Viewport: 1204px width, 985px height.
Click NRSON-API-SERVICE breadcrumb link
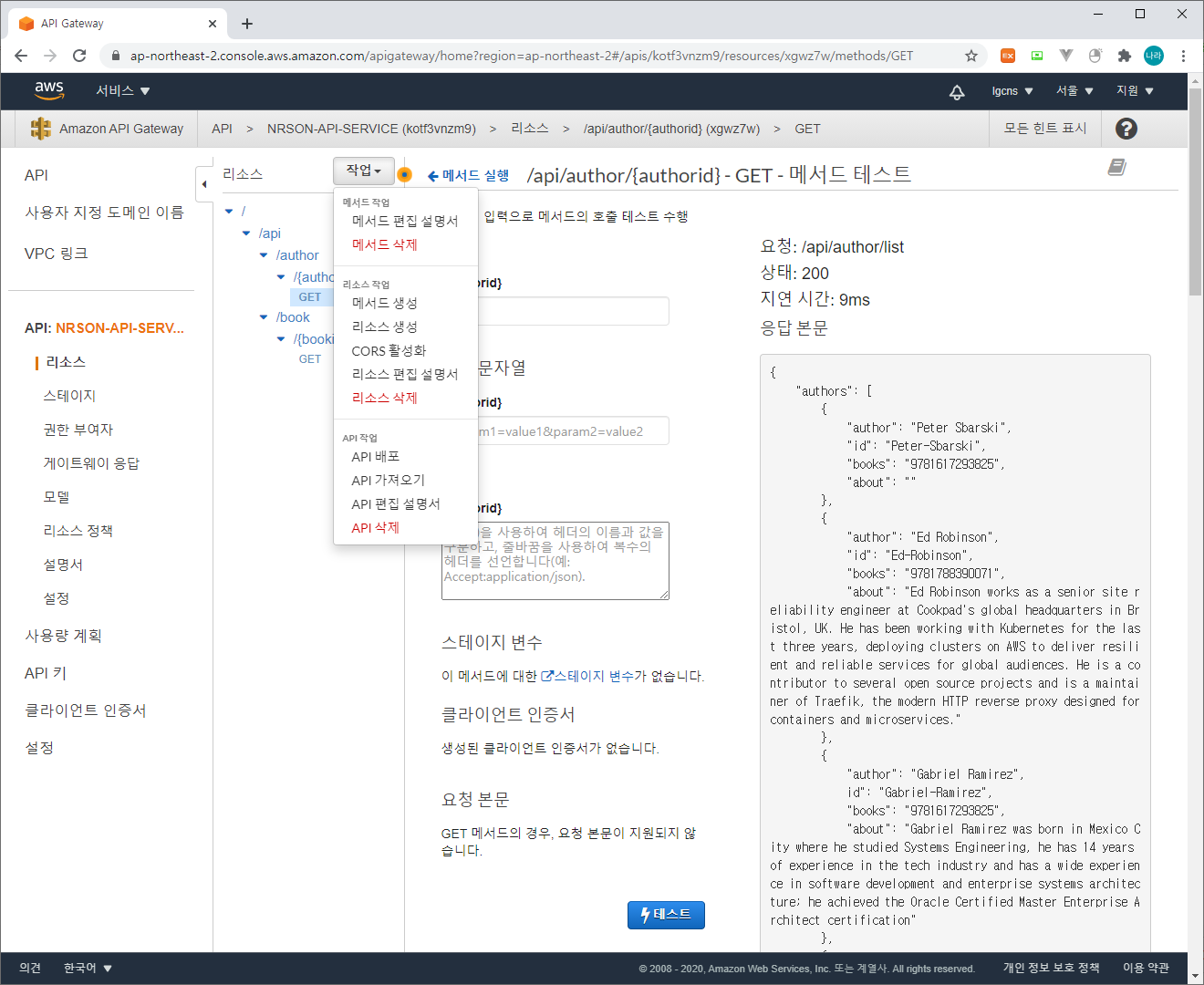click(x=371, y=129)
